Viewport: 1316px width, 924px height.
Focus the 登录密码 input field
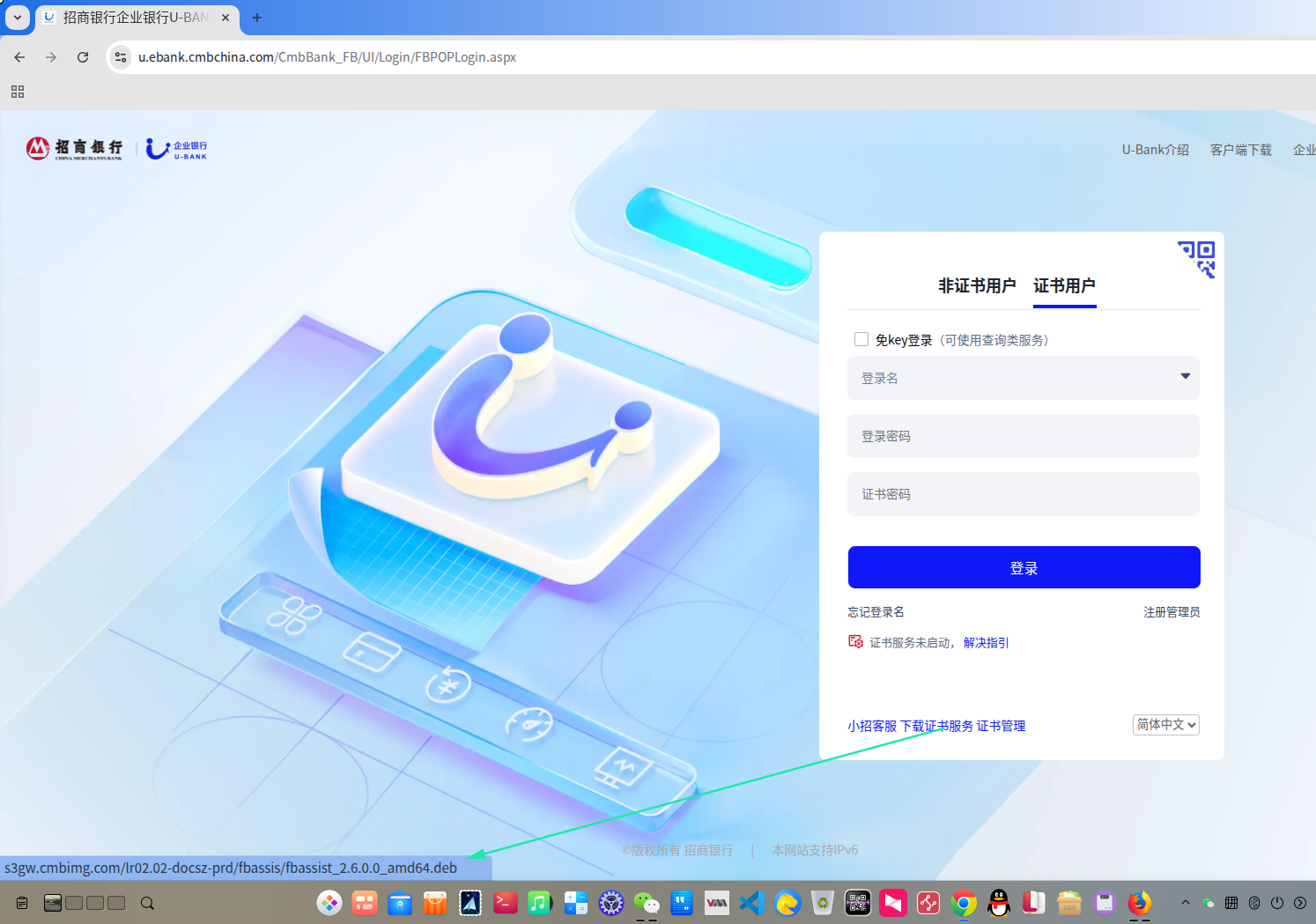[x=1024, y=436]
